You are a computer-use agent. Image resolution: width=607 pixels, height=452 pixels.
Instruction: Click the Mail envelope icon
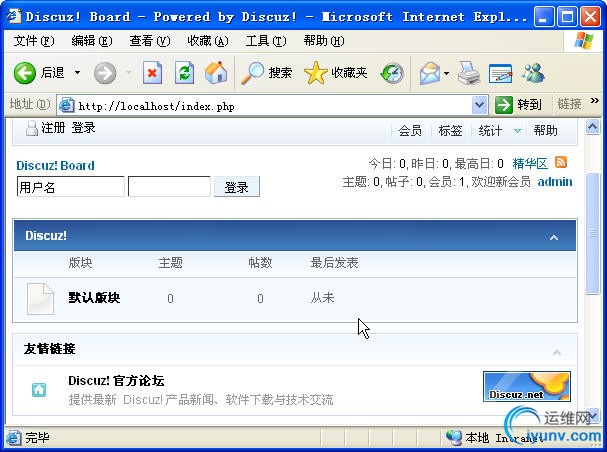pyautogui.click(x=430, y=73)
